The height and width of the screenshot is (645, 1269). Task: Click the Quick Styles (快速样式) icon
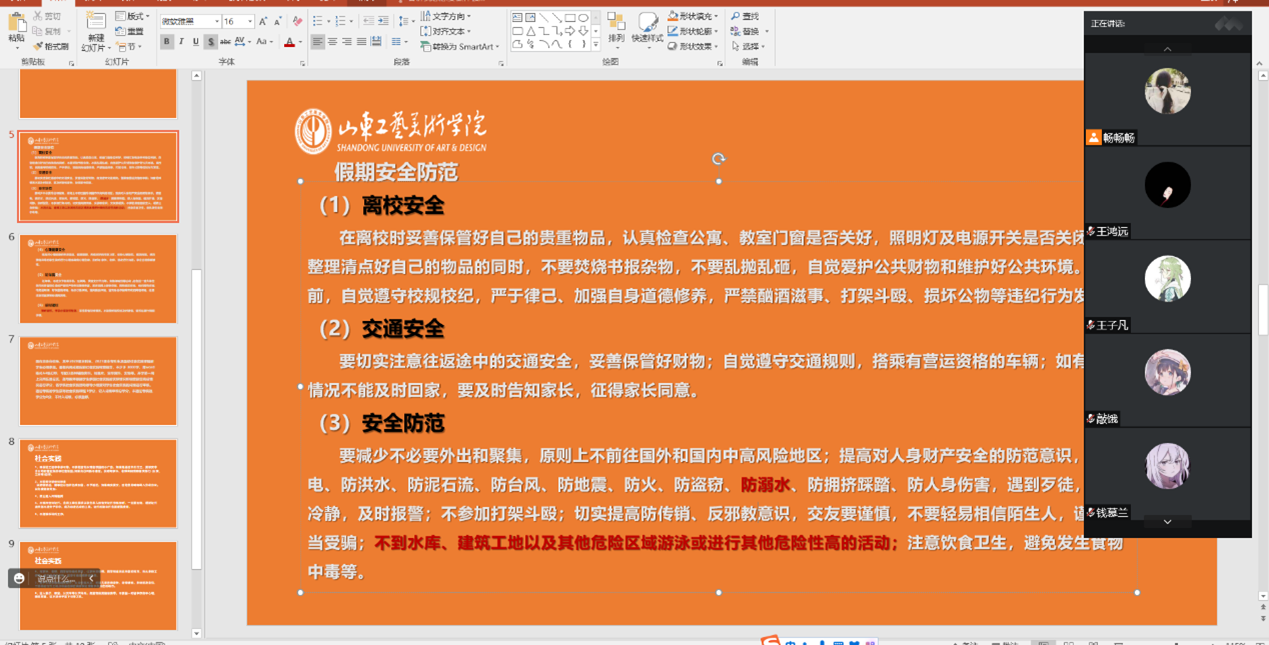coord(648,30)
